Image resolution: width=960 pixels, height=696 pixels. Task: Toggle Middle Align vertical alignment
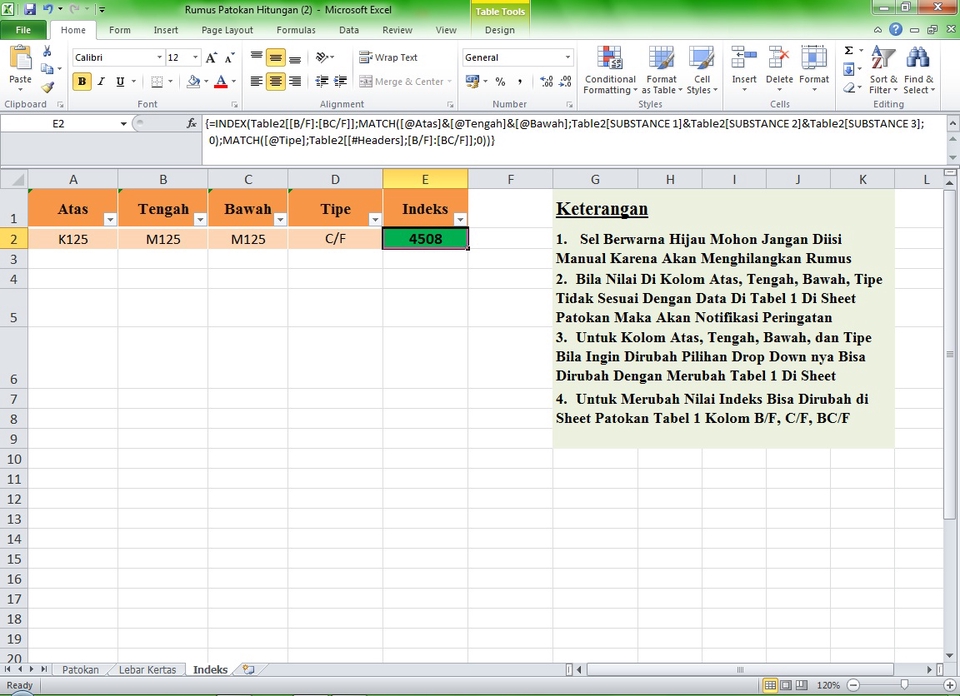pyautogui.click(x=276, y=58)
